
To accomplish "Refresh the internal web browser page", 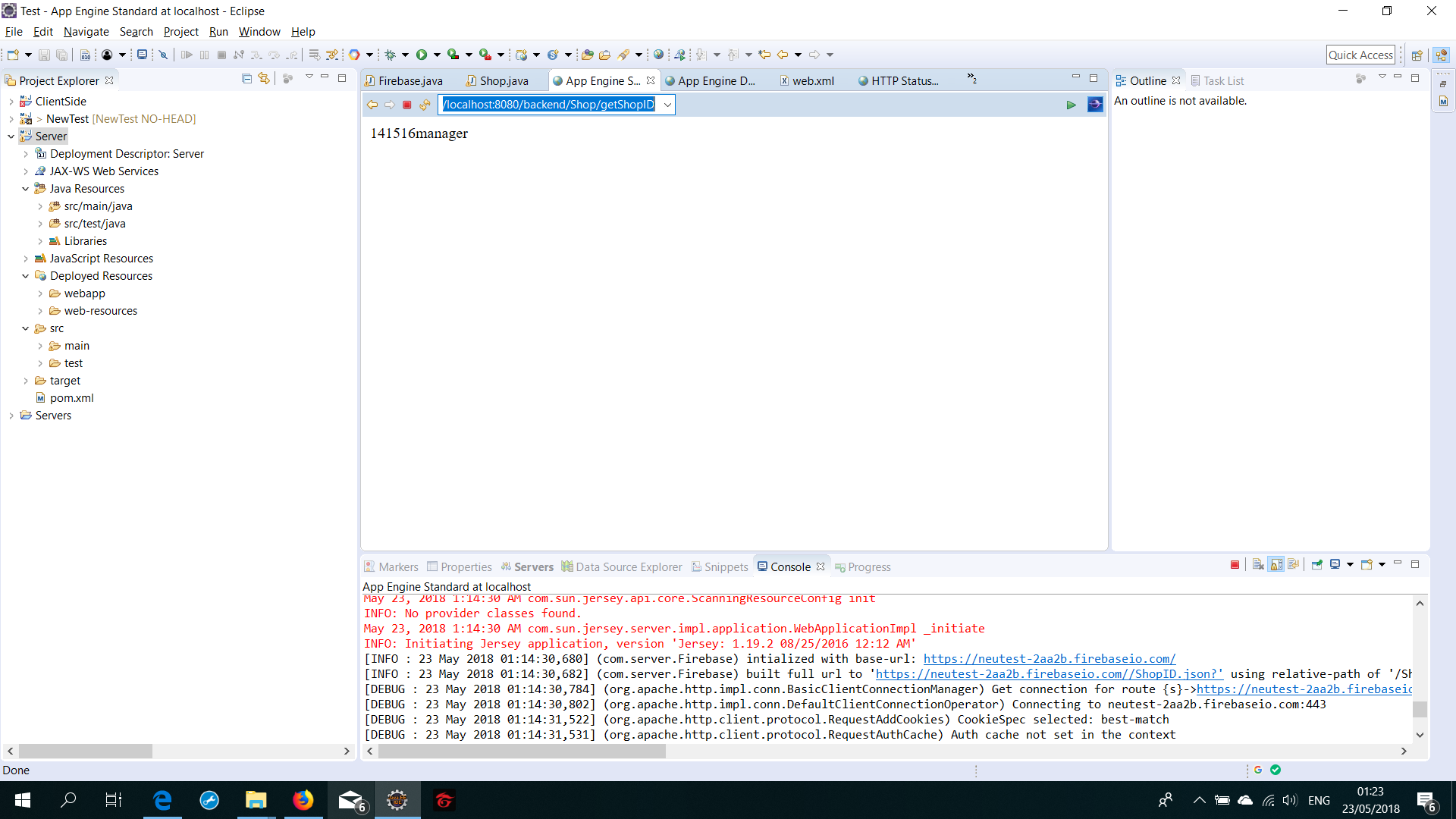I will [x=423, y=105].
